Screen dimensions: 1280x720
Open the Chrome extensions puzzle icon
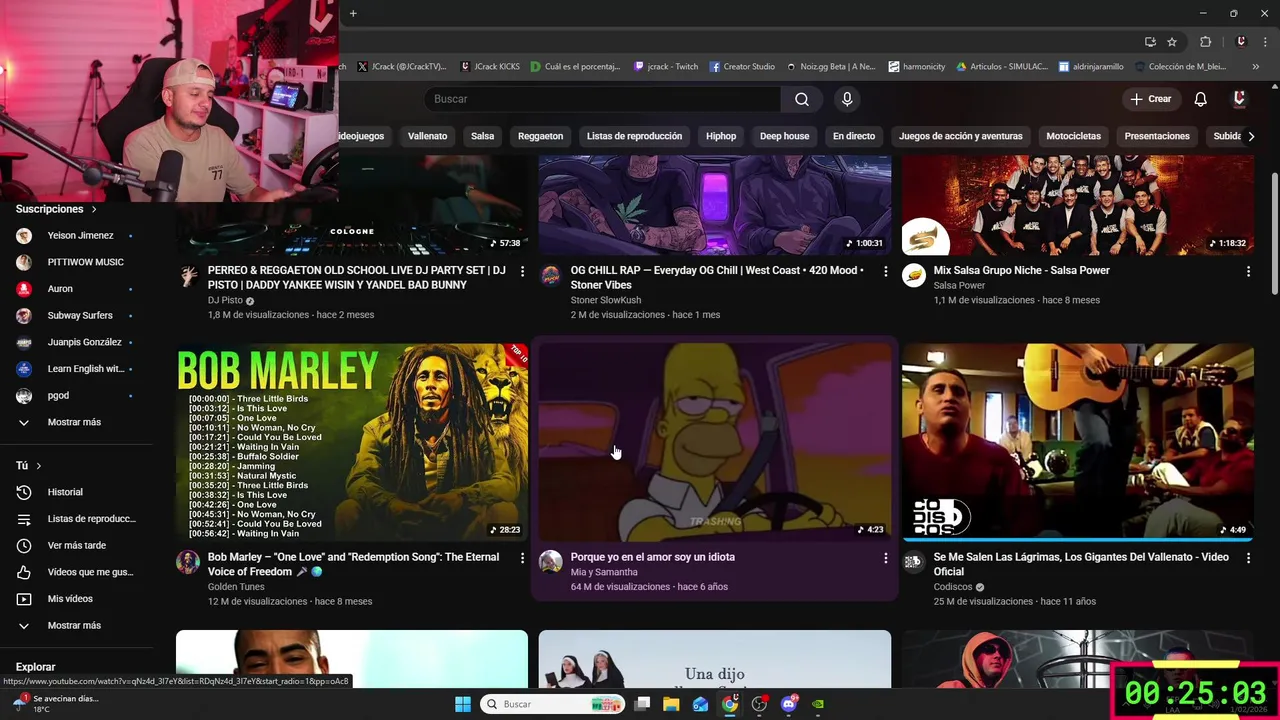click(1205, 42)
